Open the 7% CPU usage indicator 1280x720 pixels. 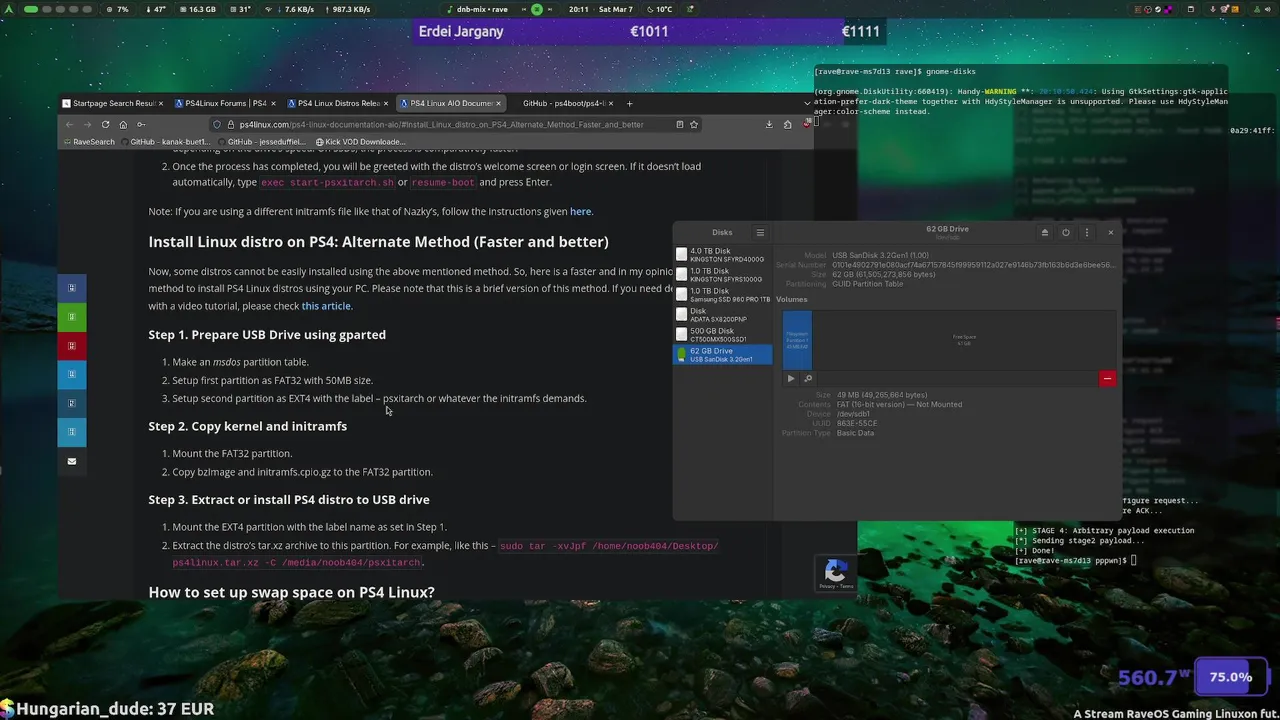[x=117, y=9]
